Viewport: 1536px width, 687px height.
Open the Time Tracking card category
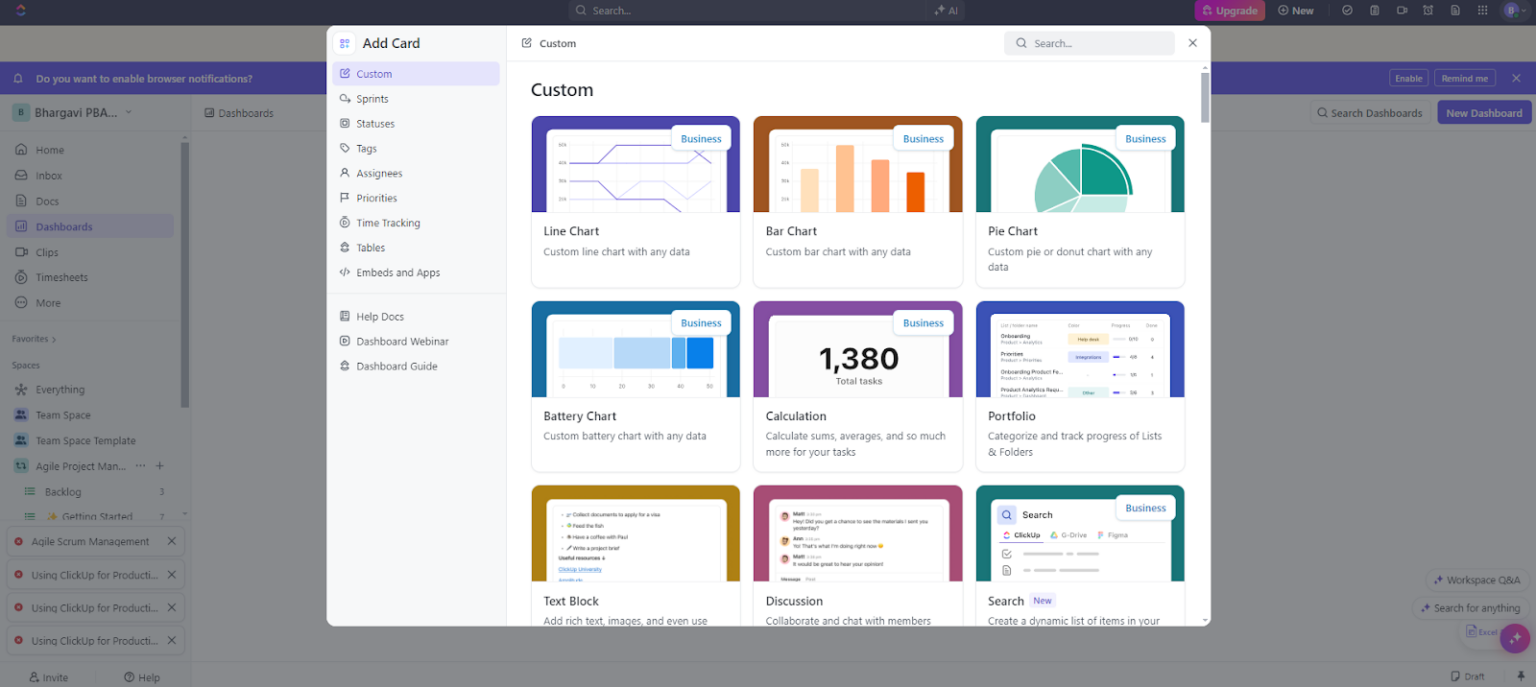tap(389, 222)
